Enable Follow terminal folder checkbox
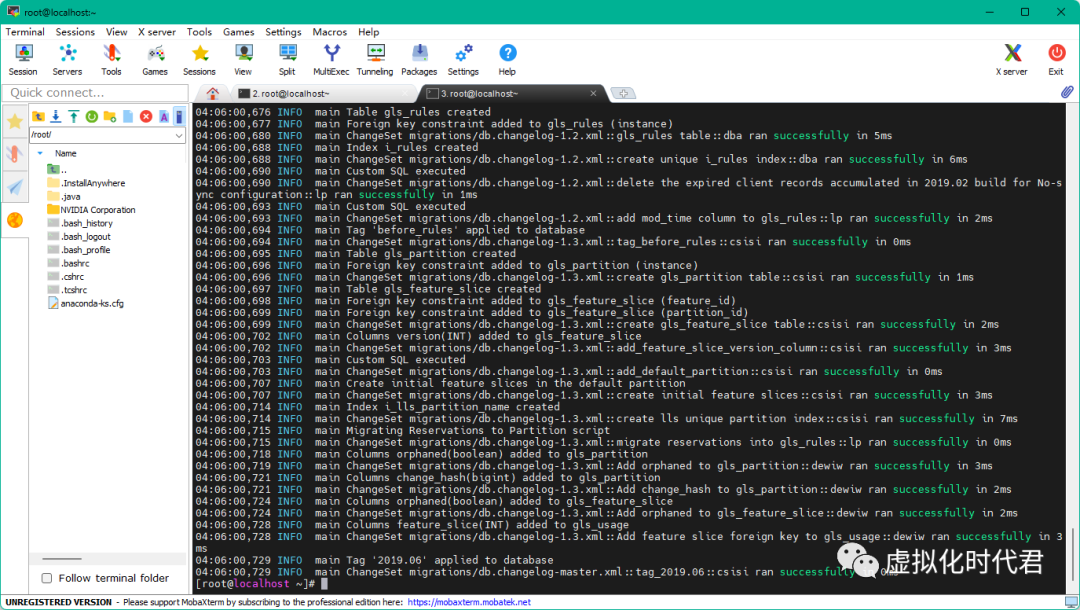This screenshot has width=1080, height=610. pos(46,578)
